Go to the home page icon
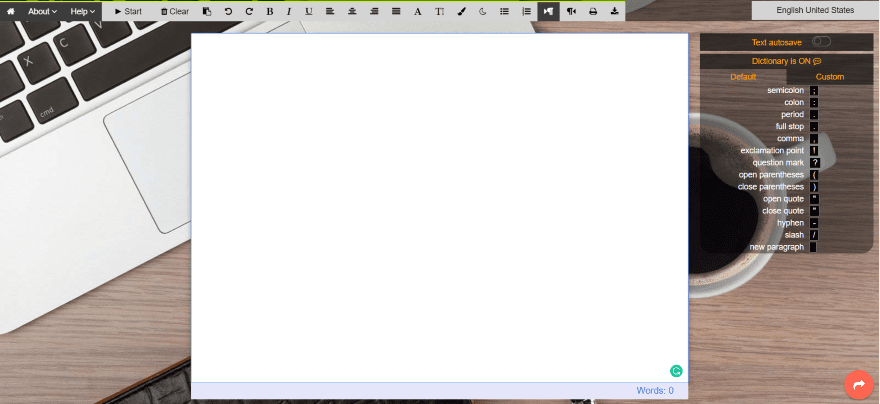Viewport: 880px width, 404px height. pos(10,11)
